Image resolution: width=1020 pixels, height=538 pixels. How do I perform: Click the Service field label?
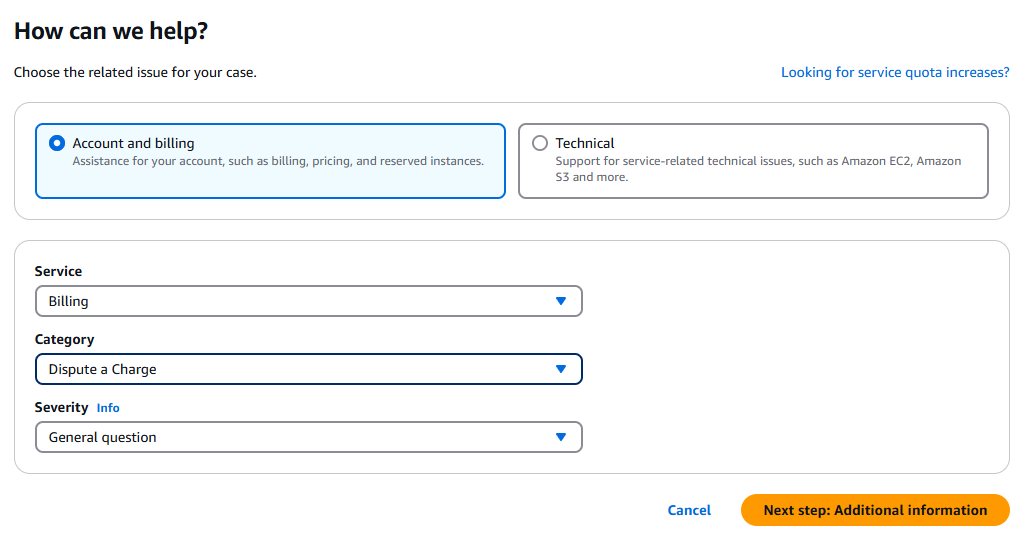[59, 271]
